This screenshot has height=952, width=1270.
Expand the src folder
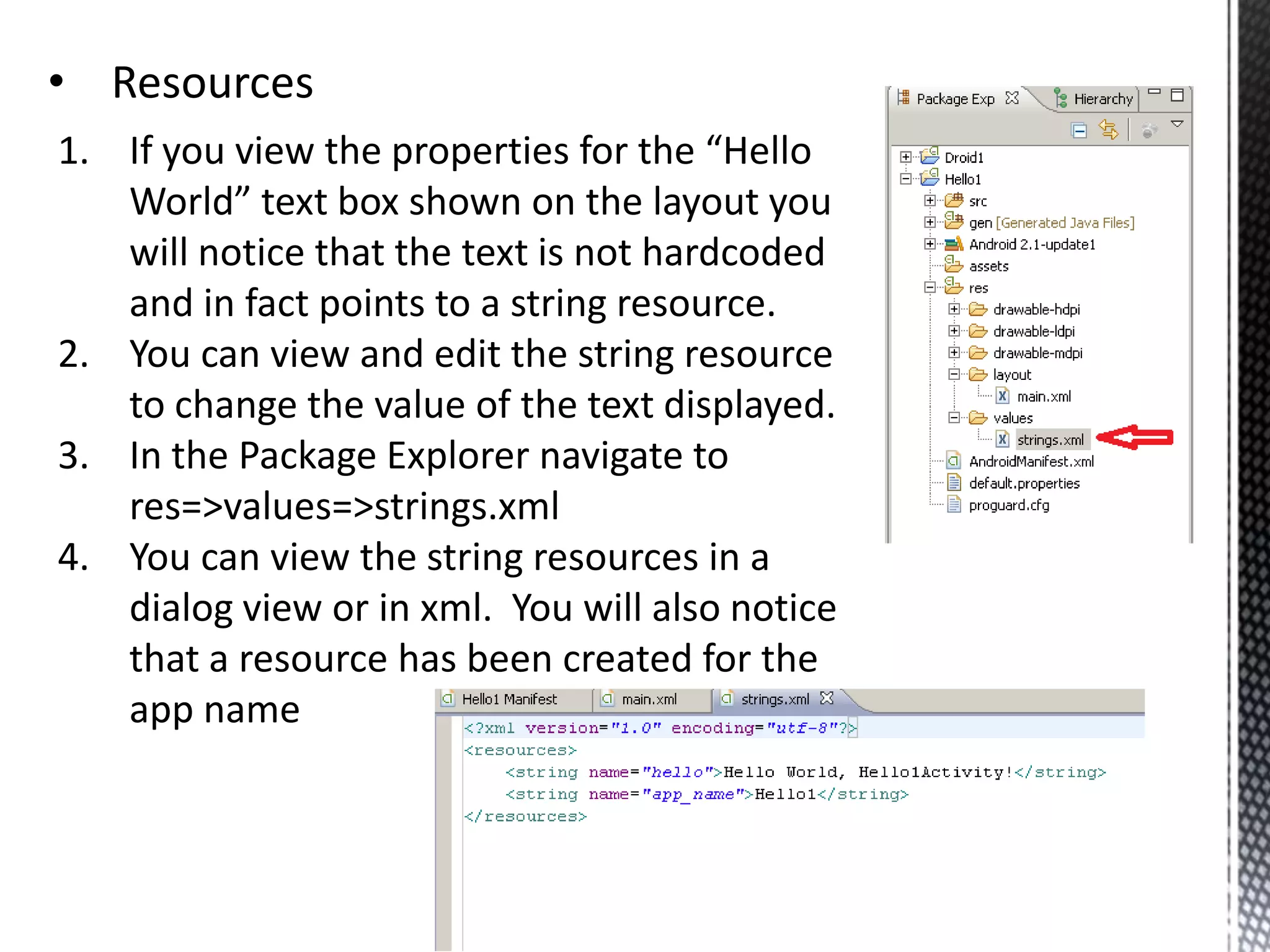click(930, 201)
